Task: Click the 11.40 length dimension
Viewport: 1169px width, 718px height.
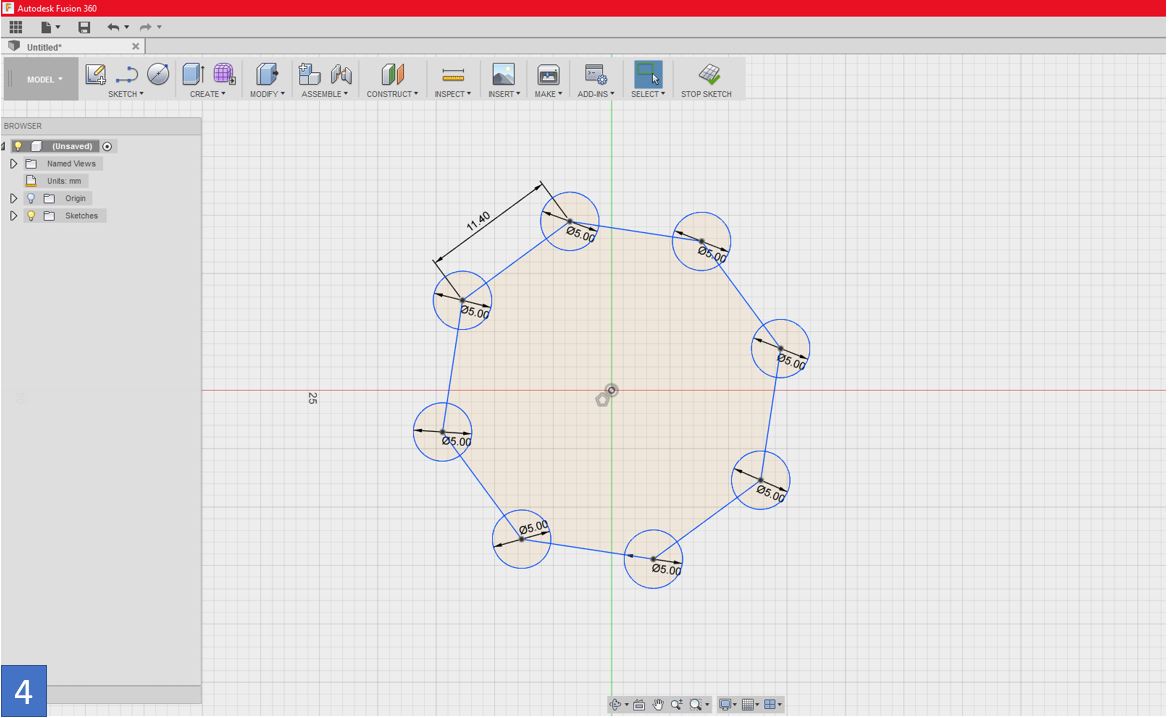Action: pyautogui.click(x=479, y=221)
